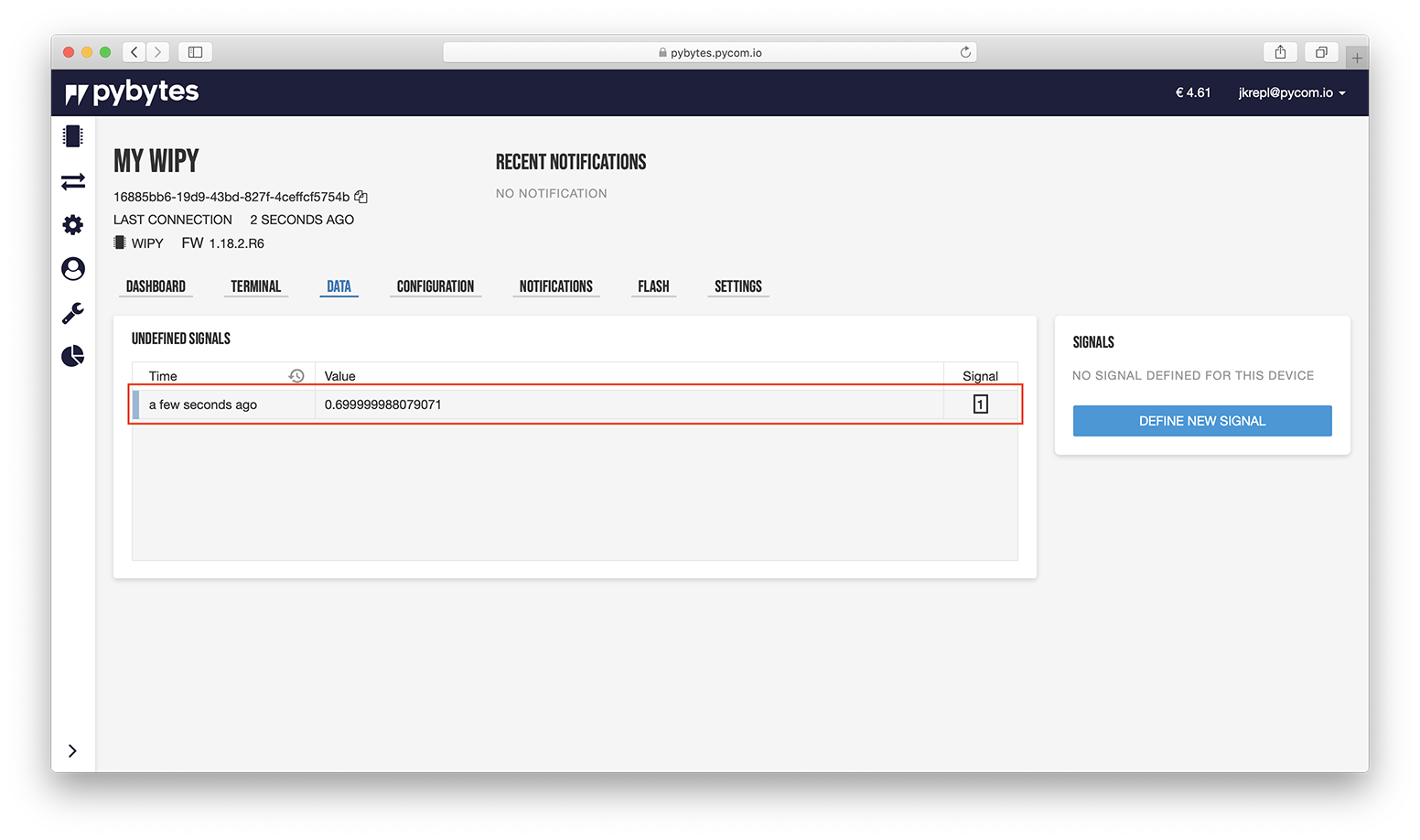Image resolution: width=1420 pixels, height=840 pixels.
Task: Expand the sidebar with bottom chevron
Action: click(x=72, y=751)
